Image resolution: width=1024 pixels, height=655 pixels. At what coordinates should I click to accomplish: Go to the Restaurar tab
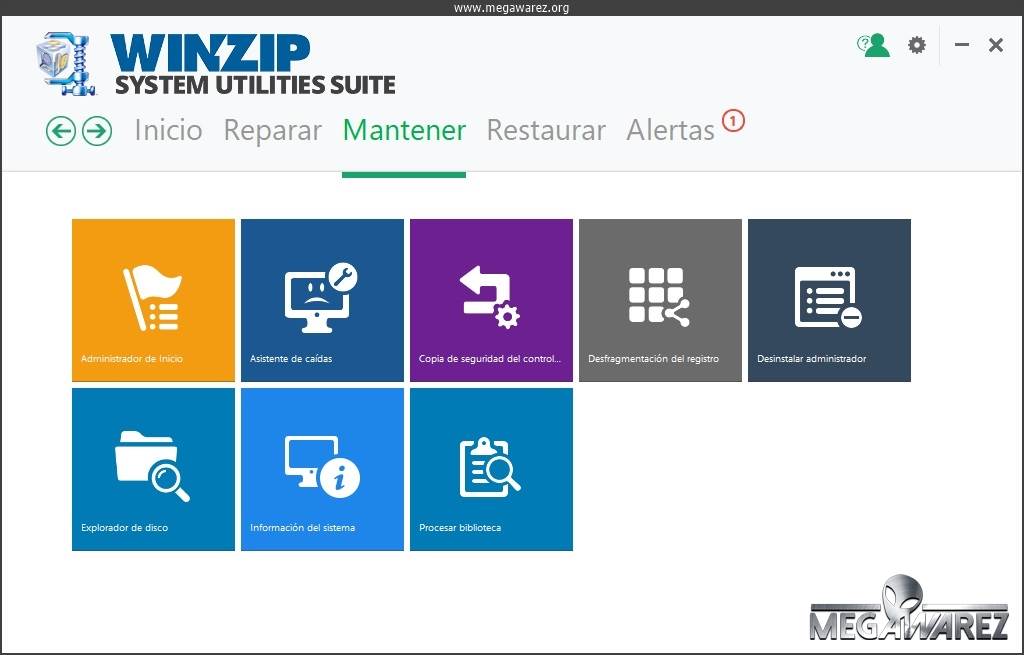(546, 130)
